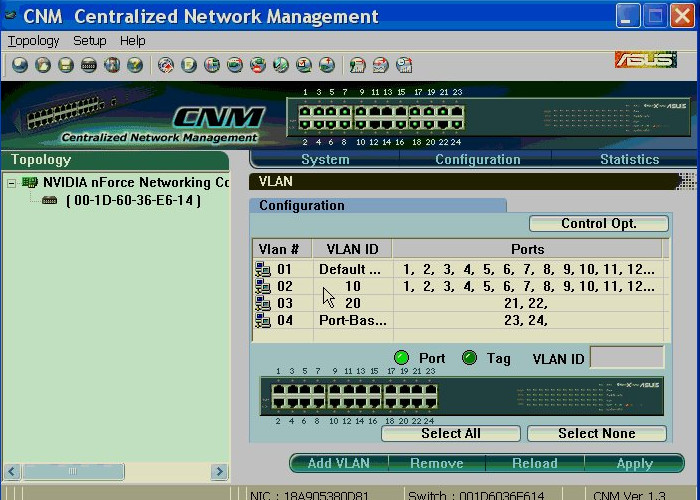Toggle port 2 in the VLAN port selector
The width and height of the screenshot is (700, 500).
point(278,403)
